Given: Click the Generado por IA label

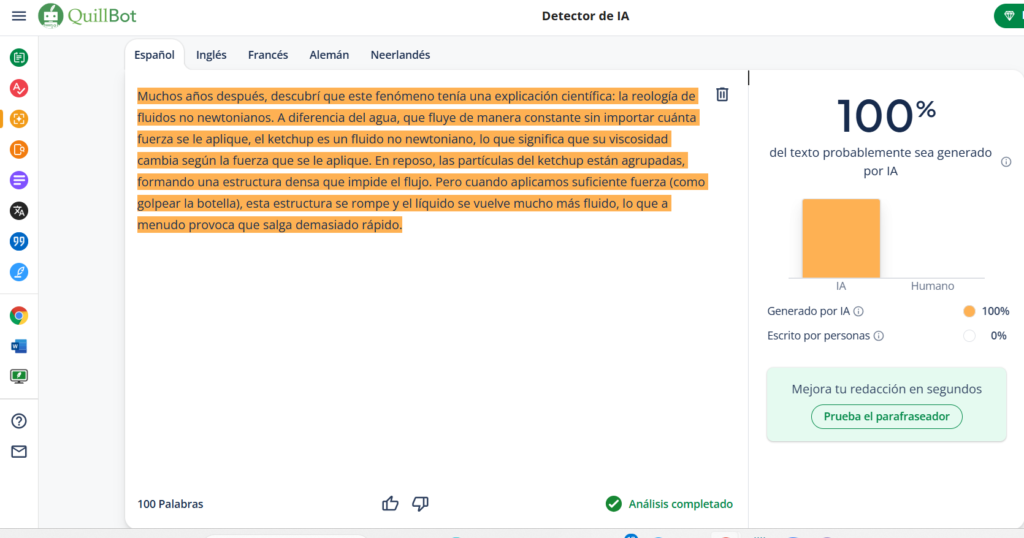Looking at the screenshot, I should pos(808,311).
